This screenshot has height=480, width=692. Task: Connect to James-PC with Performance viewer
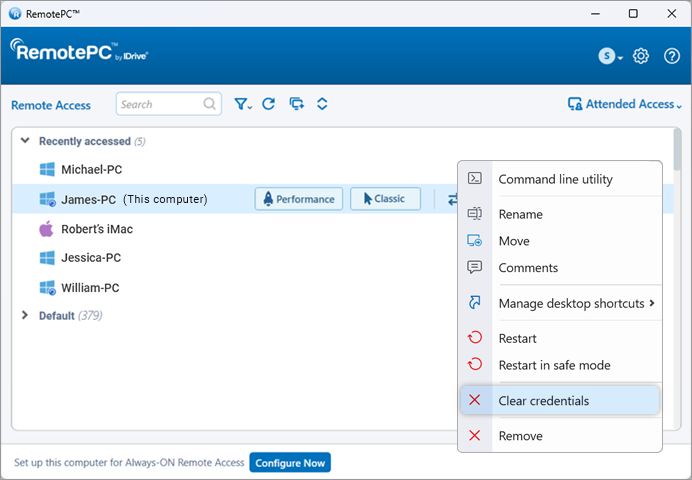pyautogui.click(x=299, y=199)
